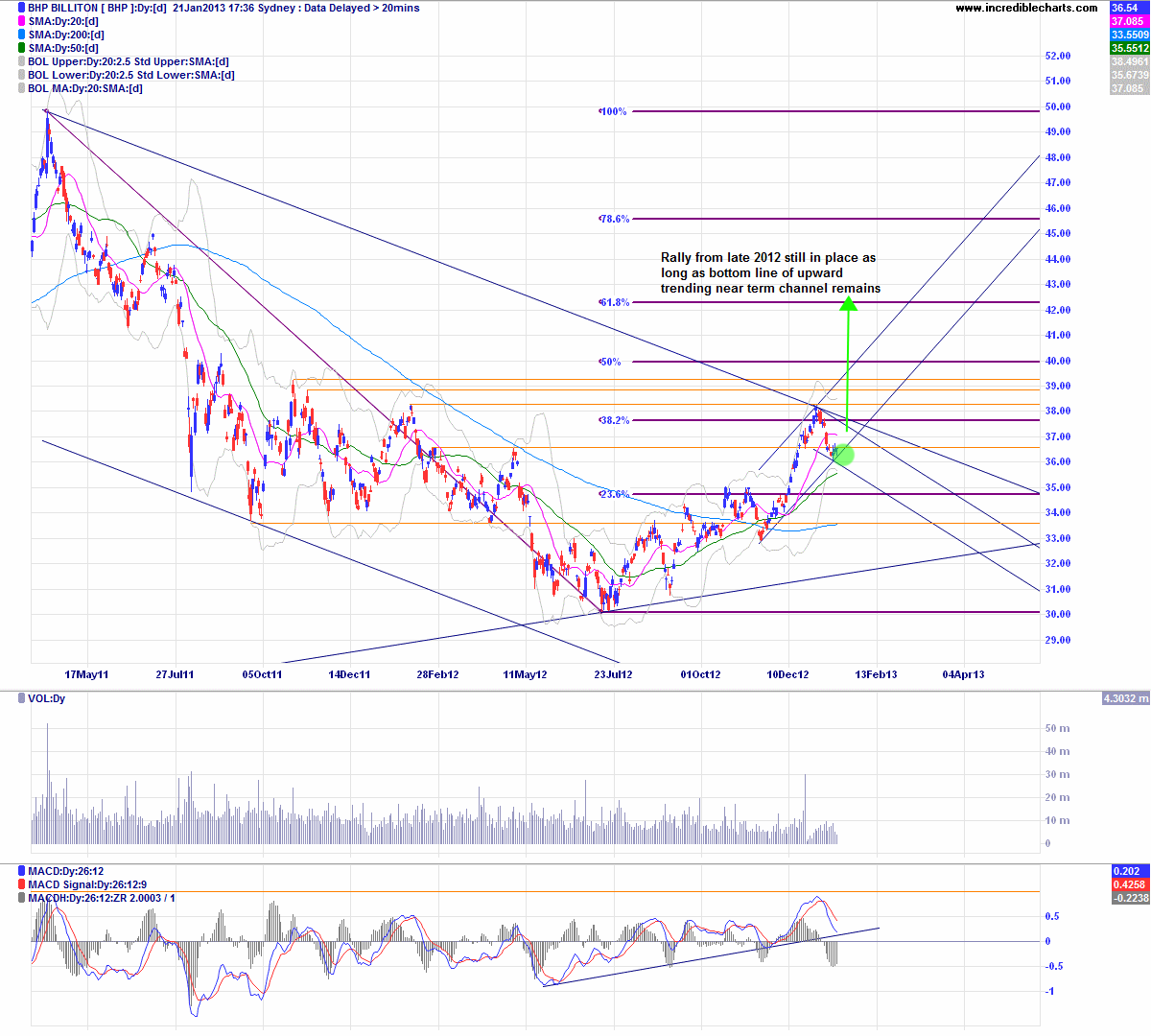Click the 17May11 date axis label
This screenshot has width=1151, height=1036.
pos(86,674)
